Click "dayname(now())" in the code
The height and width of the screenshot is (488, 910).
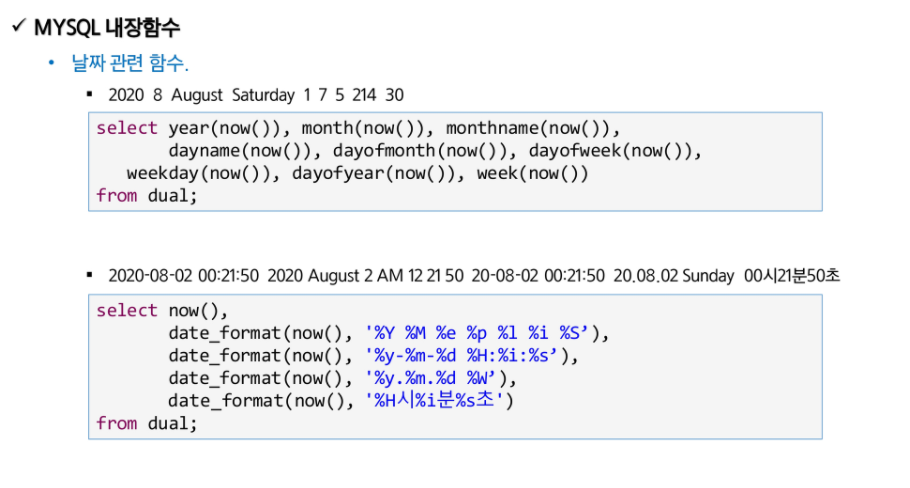coord(243,150)
